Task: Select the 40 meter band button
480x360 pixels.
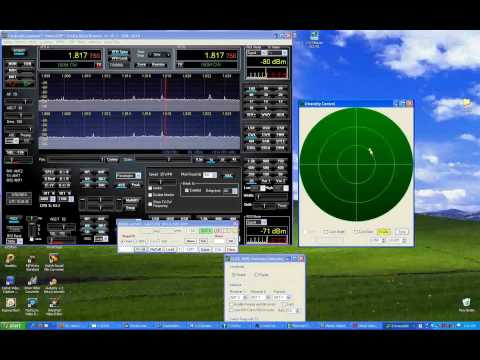Action: click(251, 95)
